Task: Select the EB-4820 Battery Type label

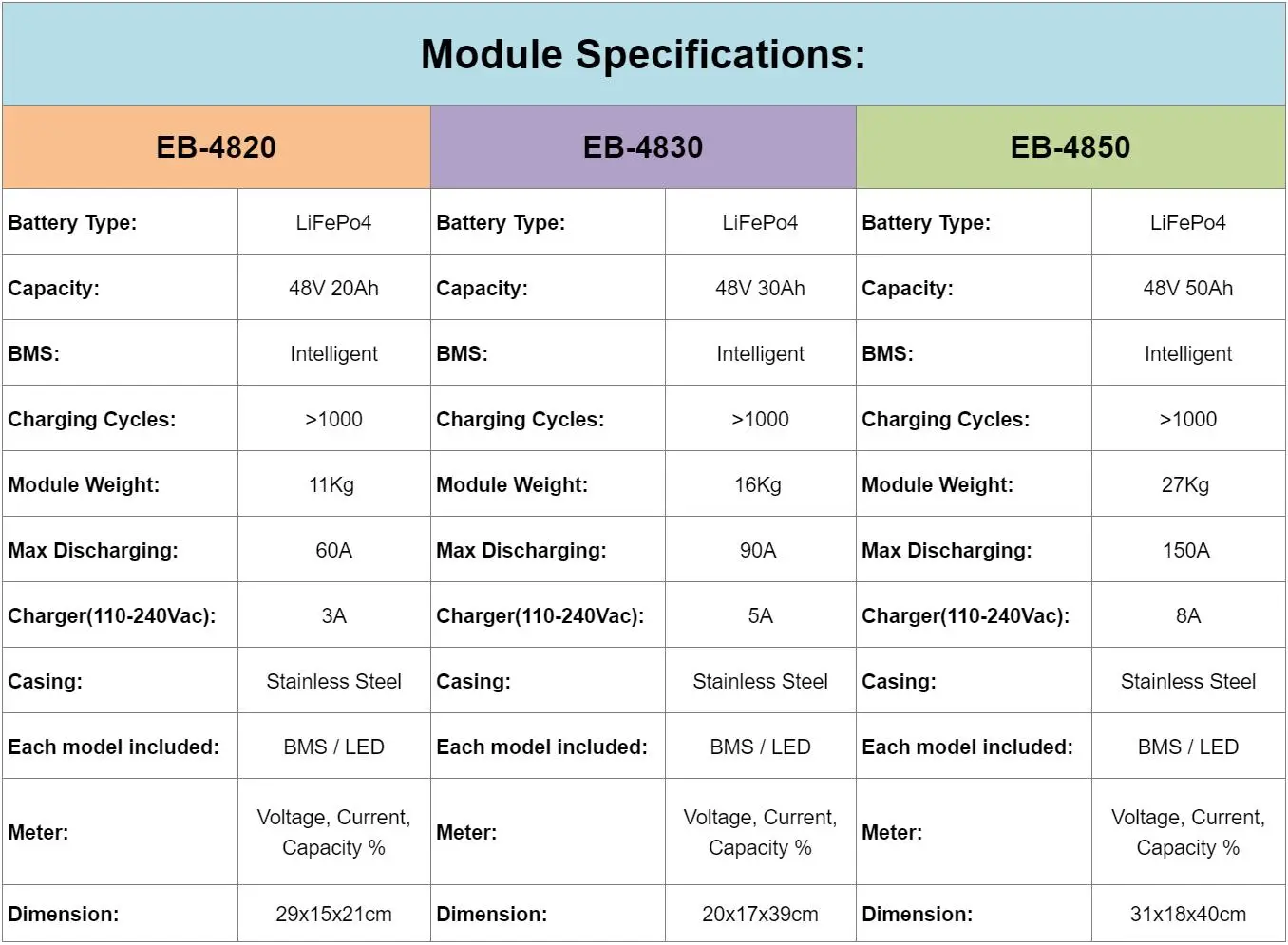Action: click(72, 222)
